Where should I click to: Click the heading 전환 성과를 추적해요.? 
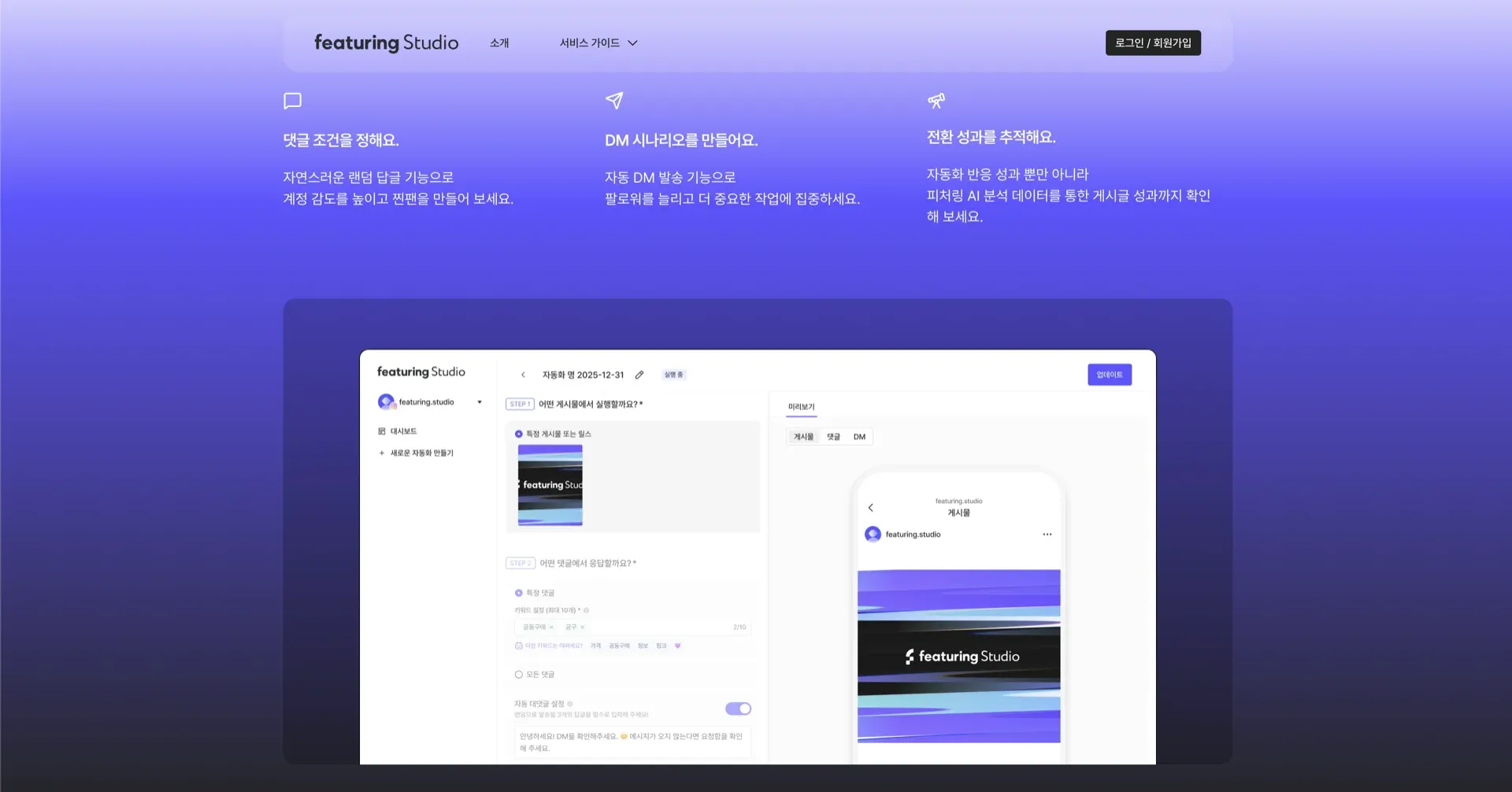coord(991,137)
